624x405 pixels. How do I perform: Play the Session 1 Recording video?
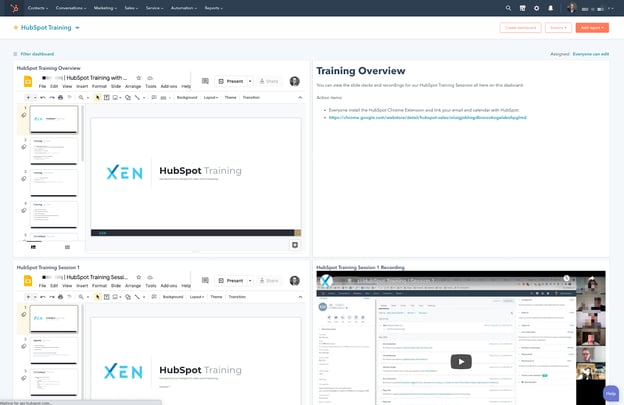pyautogui.click(x=461, y=362)
